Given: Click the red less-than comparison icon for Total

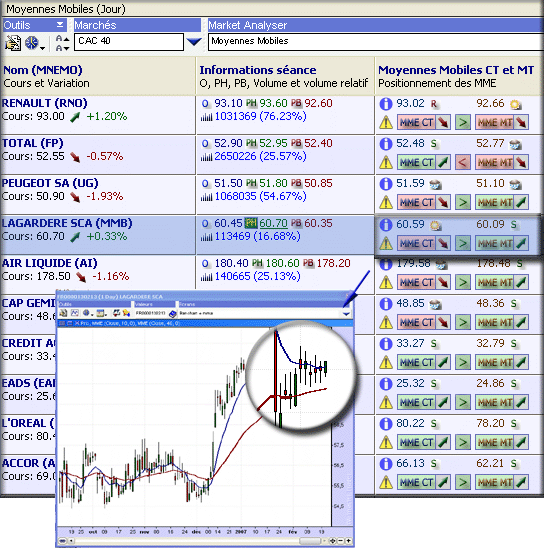Looking at the screenshot, I should click(462, 163).
